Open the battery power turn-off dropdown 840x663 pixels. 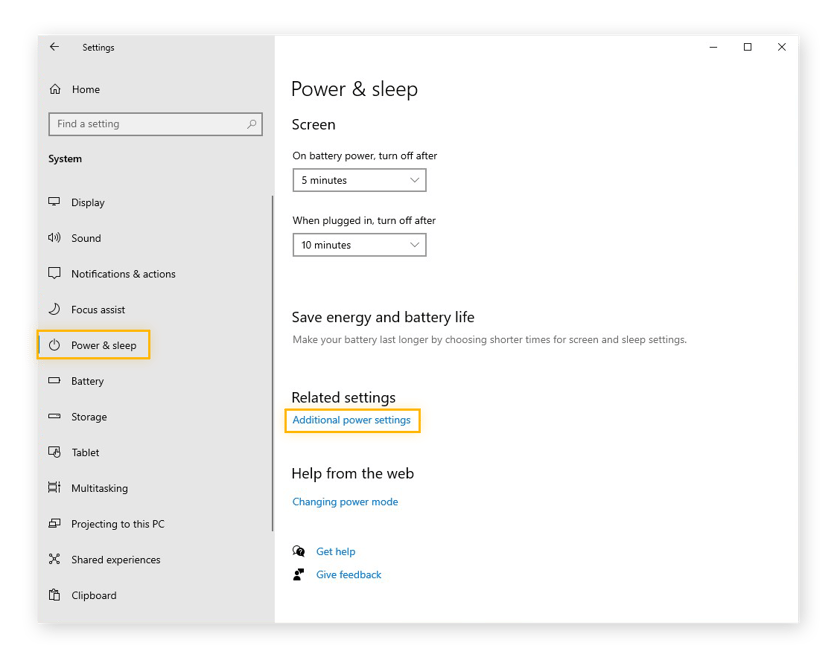tap(359, 180)
